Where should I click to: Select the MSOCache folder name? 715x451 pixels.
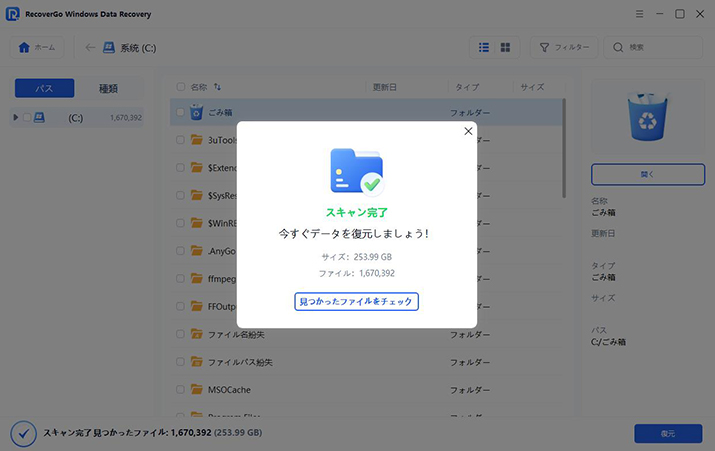(229, 390)
